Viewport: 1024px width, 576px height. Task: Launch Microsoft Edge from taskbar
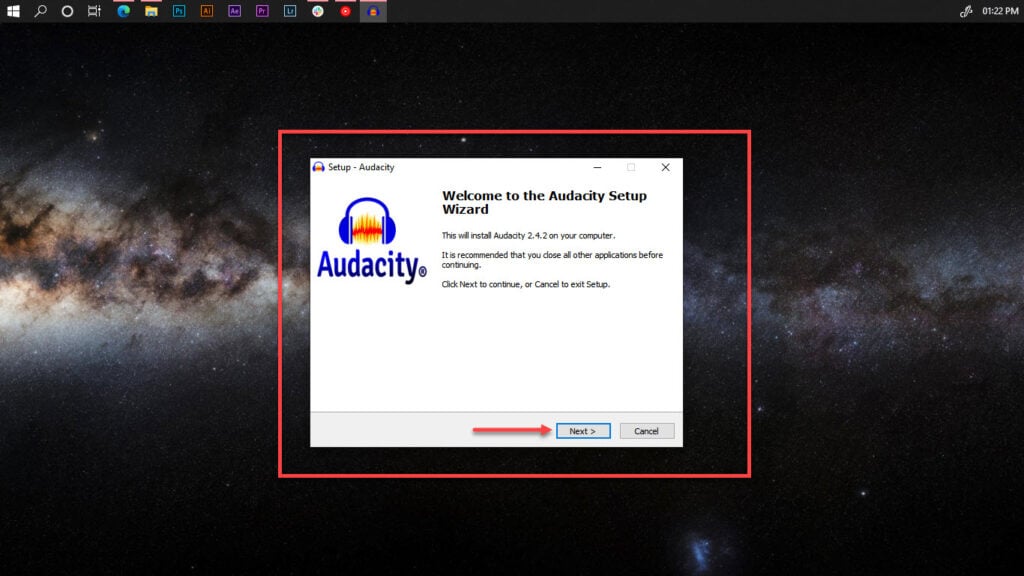pyautogui.click(x=123, y=11)
